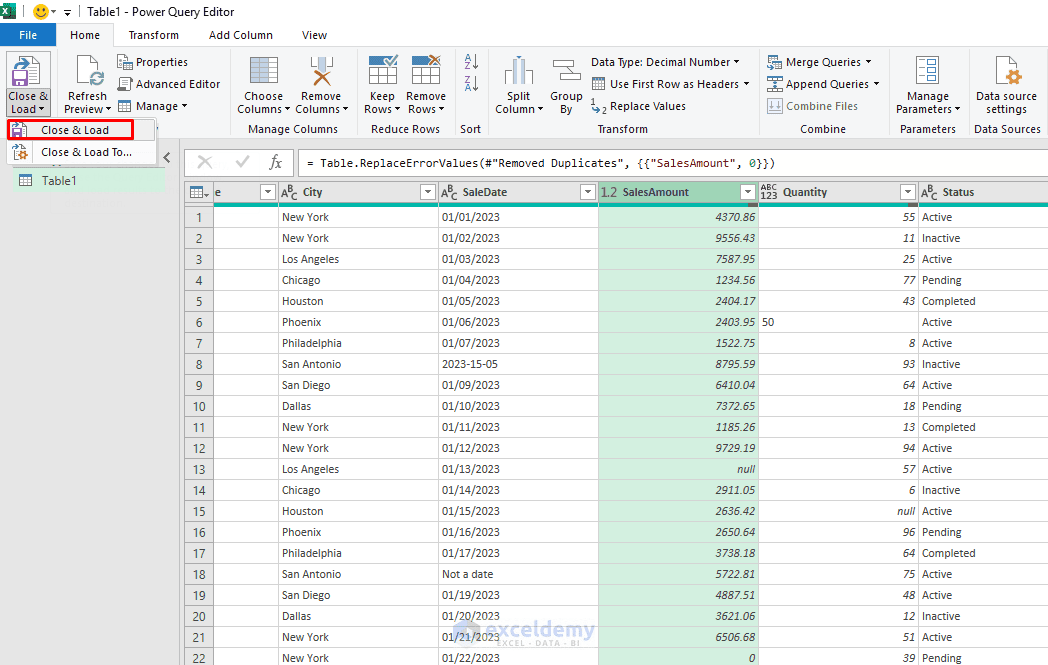Click the Remove Columns icon
The width and height of the screenshot is (1048, 665).
[321, 71]
